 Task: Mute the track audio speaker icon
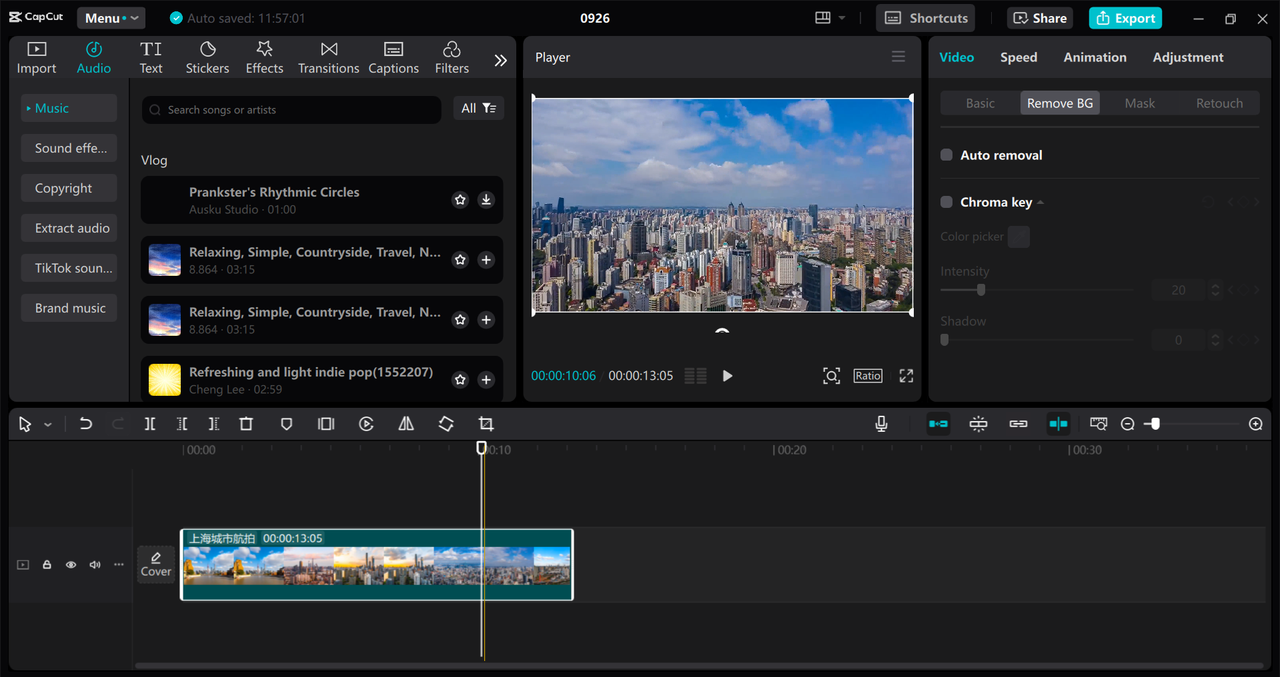pyautogui.click(x=95, y=565)
